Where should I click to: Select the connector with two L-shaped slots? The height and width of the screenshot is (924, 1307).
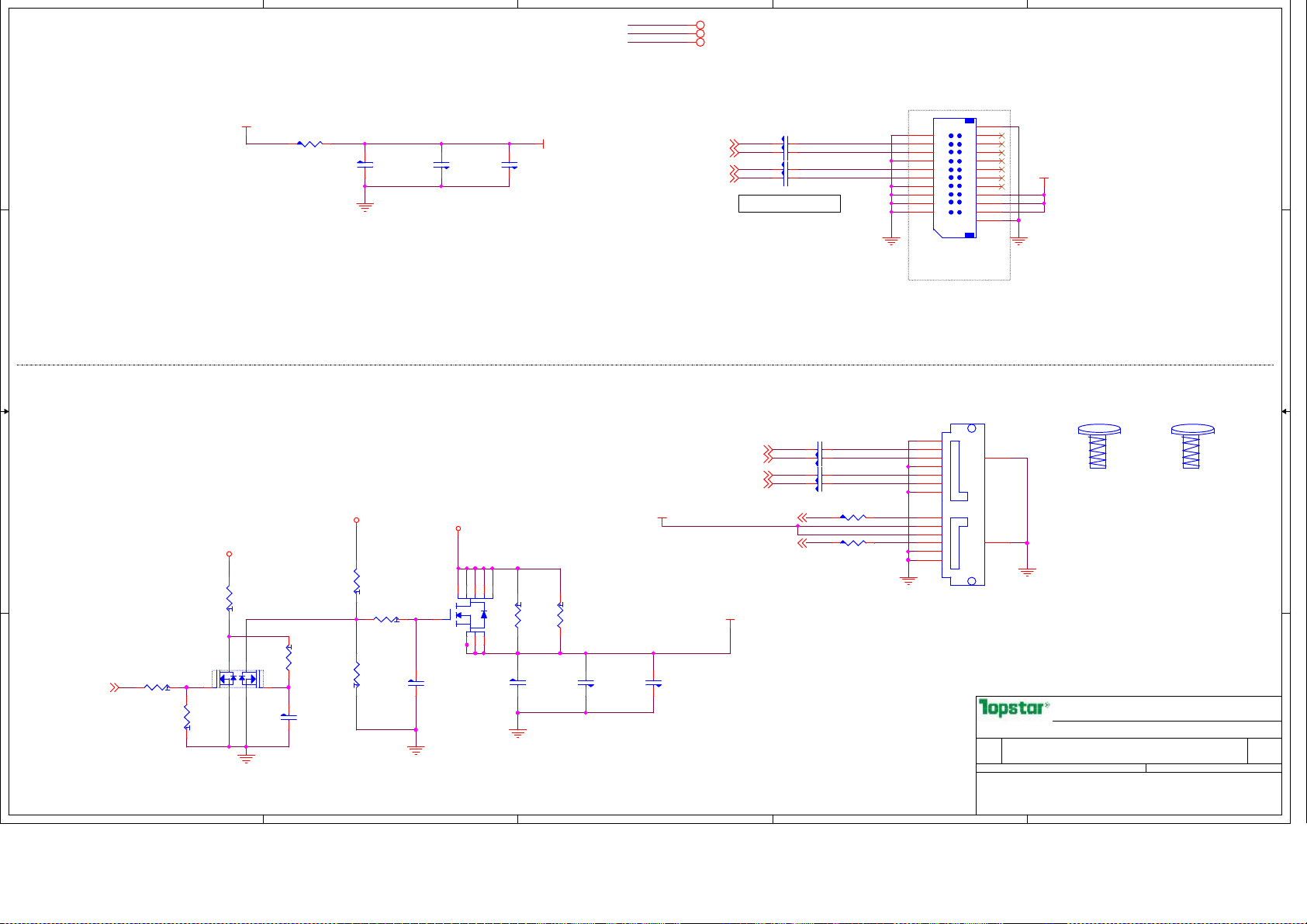tap(963, 504)
